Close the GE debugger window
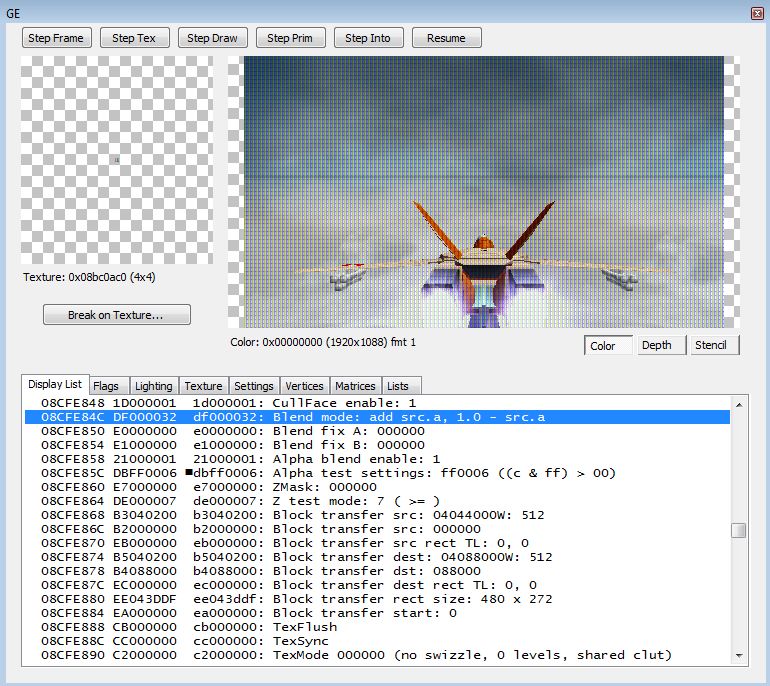The image size is (770, 686). 757,12
